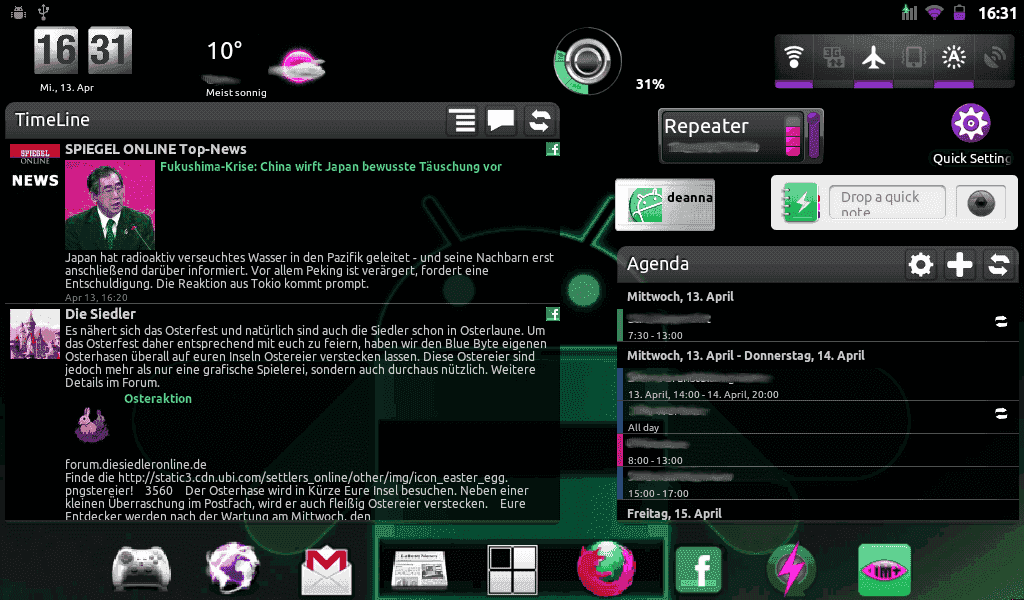1024x600 pixels.
Task: Open forum.diesiedleronline.de link
Action: (x=136, y=465)
